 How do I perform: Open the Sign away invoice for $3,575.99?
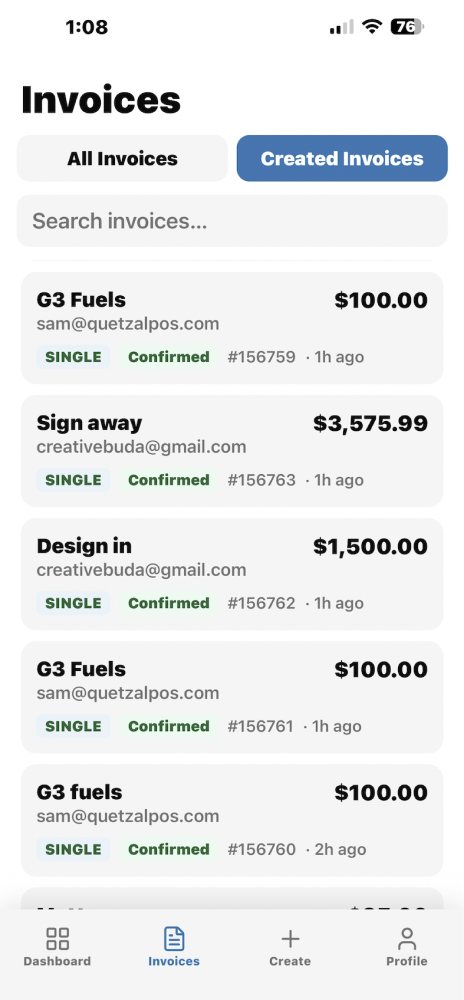pos(232,451)
